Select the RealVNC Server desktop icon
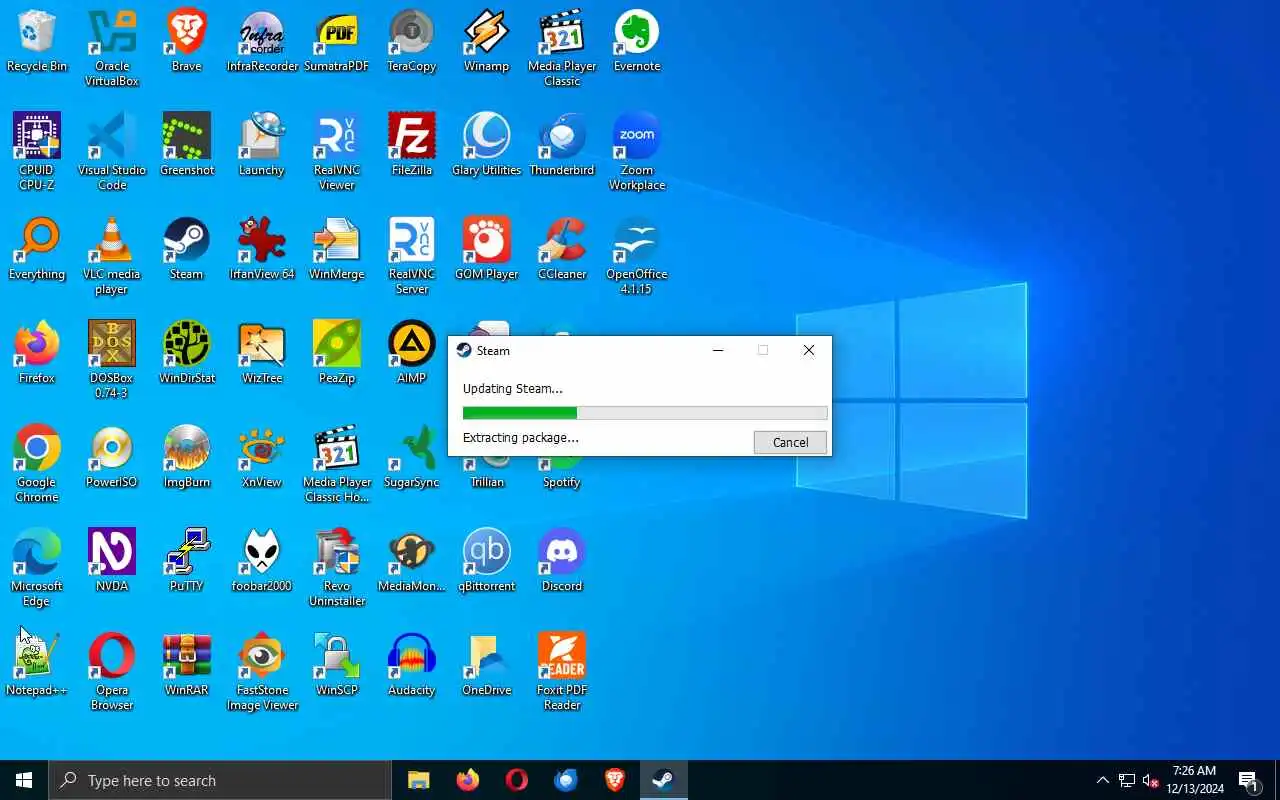 point(412,256)
